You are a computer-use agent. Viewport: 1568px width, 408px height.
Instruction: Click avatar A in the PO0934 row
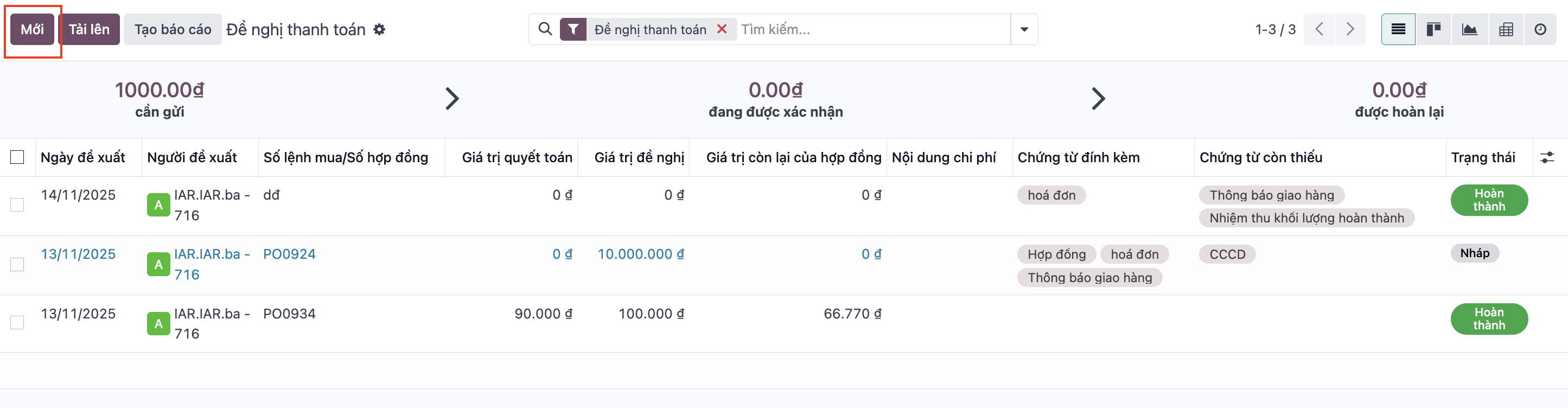click(158, 323)
